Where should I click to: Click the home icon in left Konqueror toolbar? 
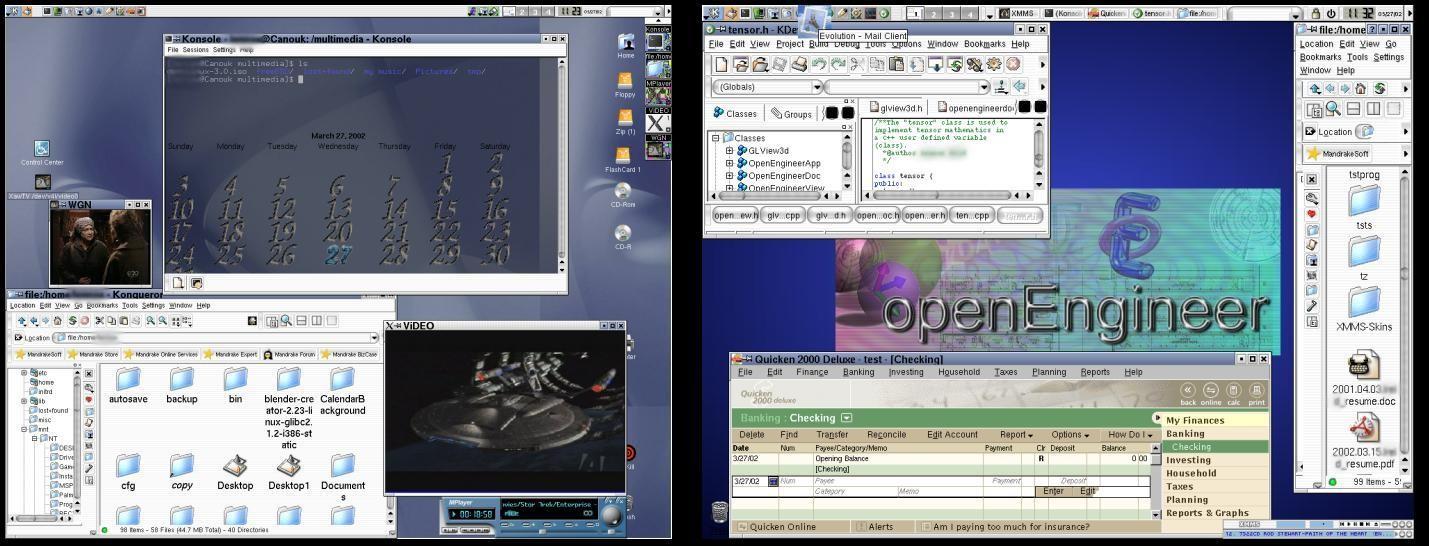click(x=58, y=321)
